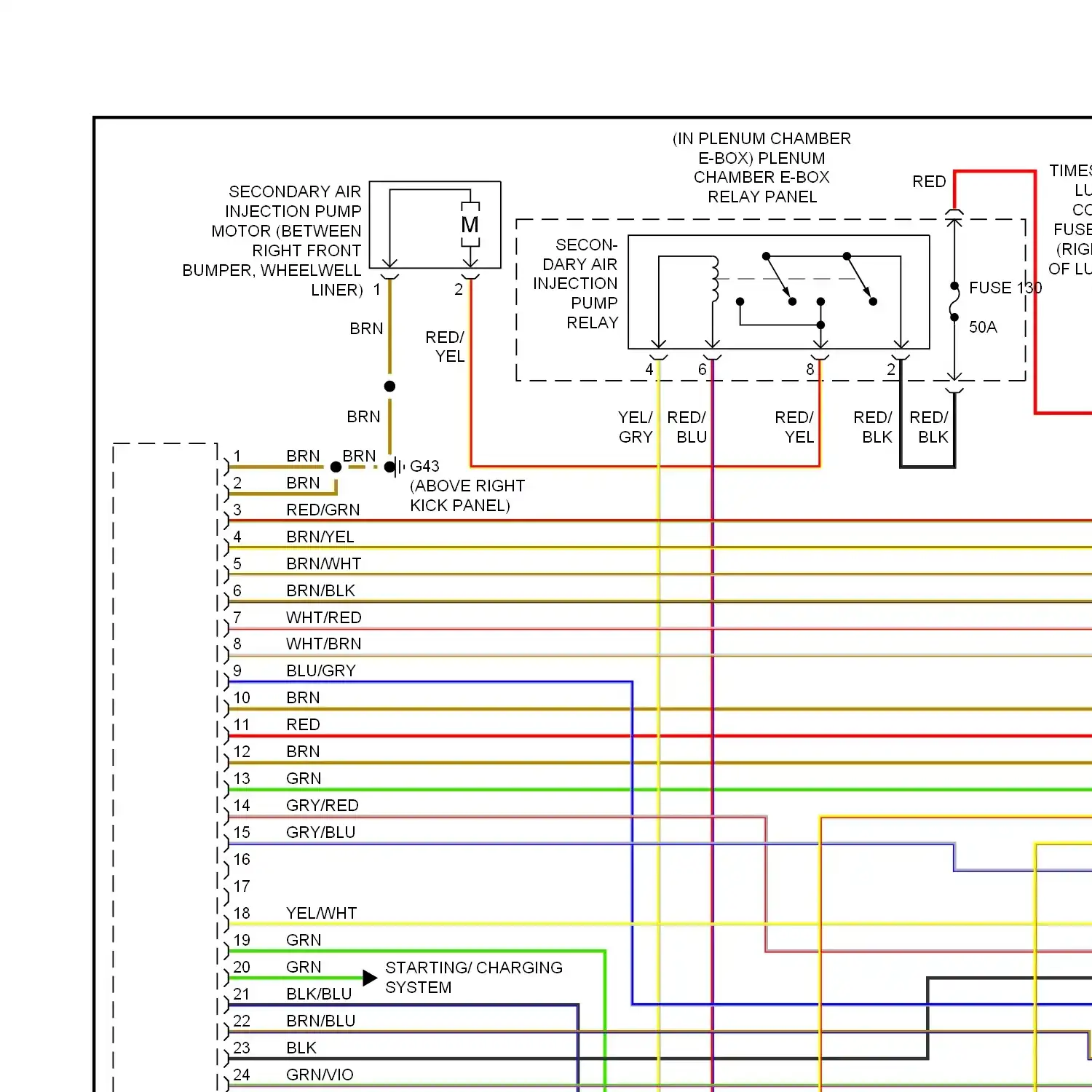
Task: Select connector pin 6 BRN/BLK label
Action: [320, 590]
